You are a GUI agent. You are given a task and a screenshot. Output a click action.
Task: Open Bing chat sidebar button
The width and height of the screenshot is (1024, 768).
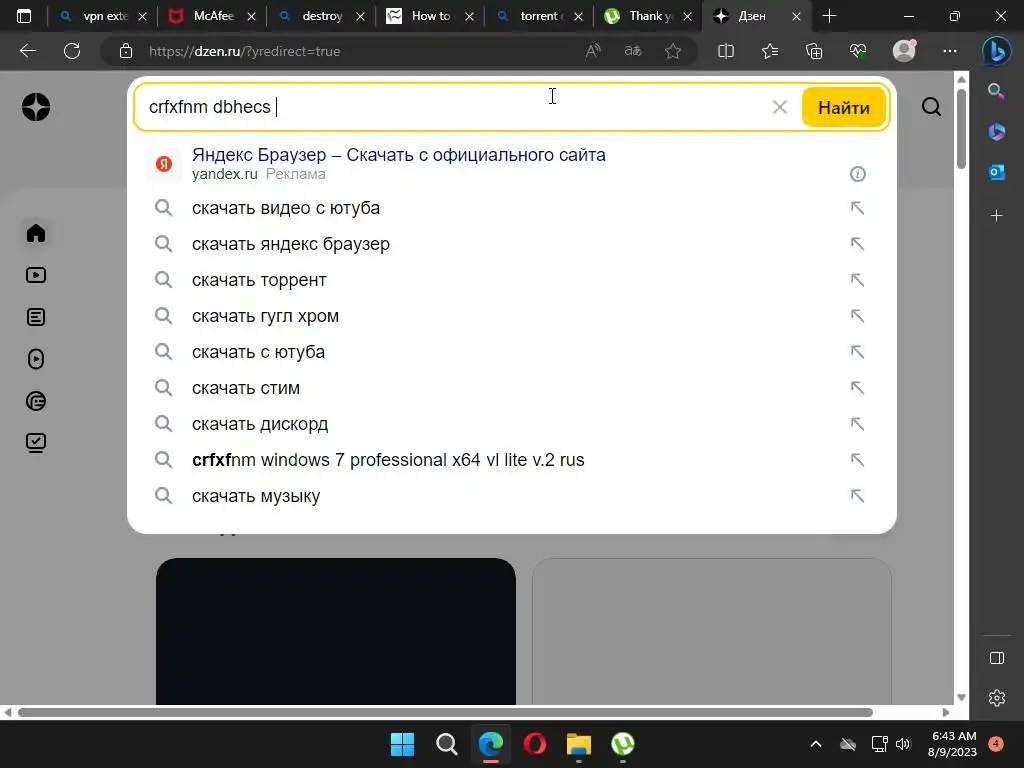(997, 52)
